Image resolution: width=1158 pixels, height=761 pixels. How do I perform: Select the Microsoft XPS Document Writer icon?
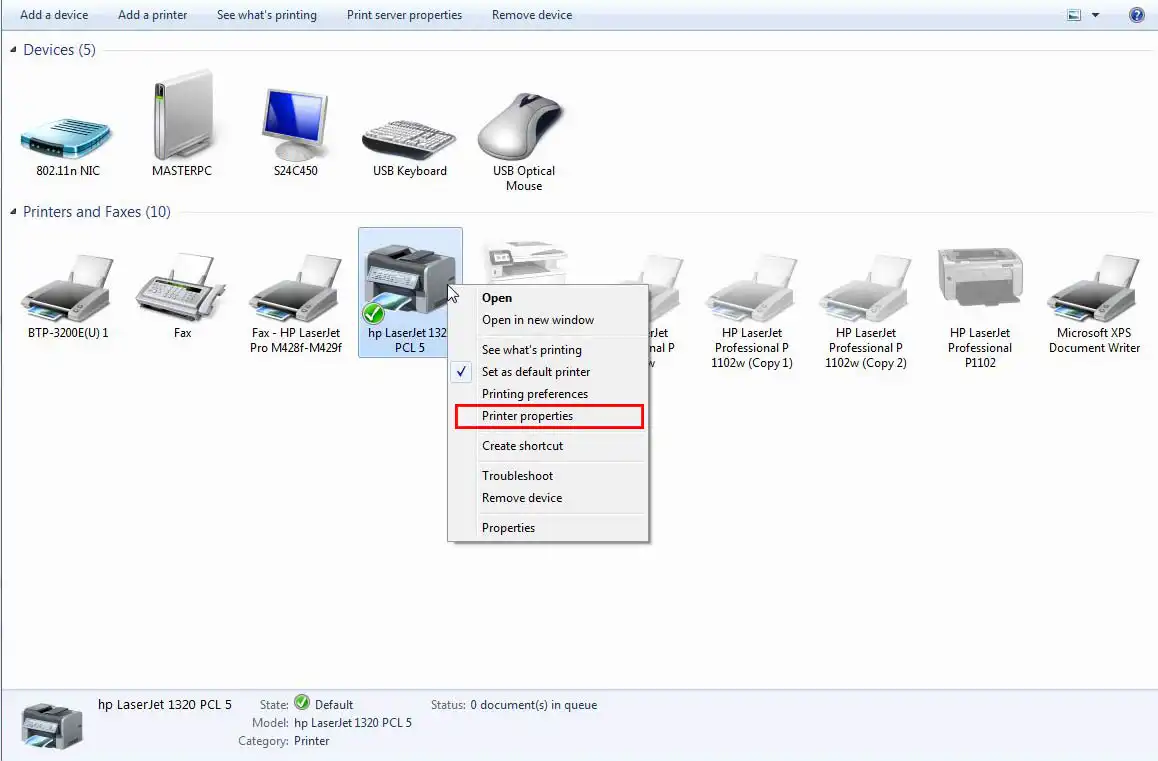1094,290
